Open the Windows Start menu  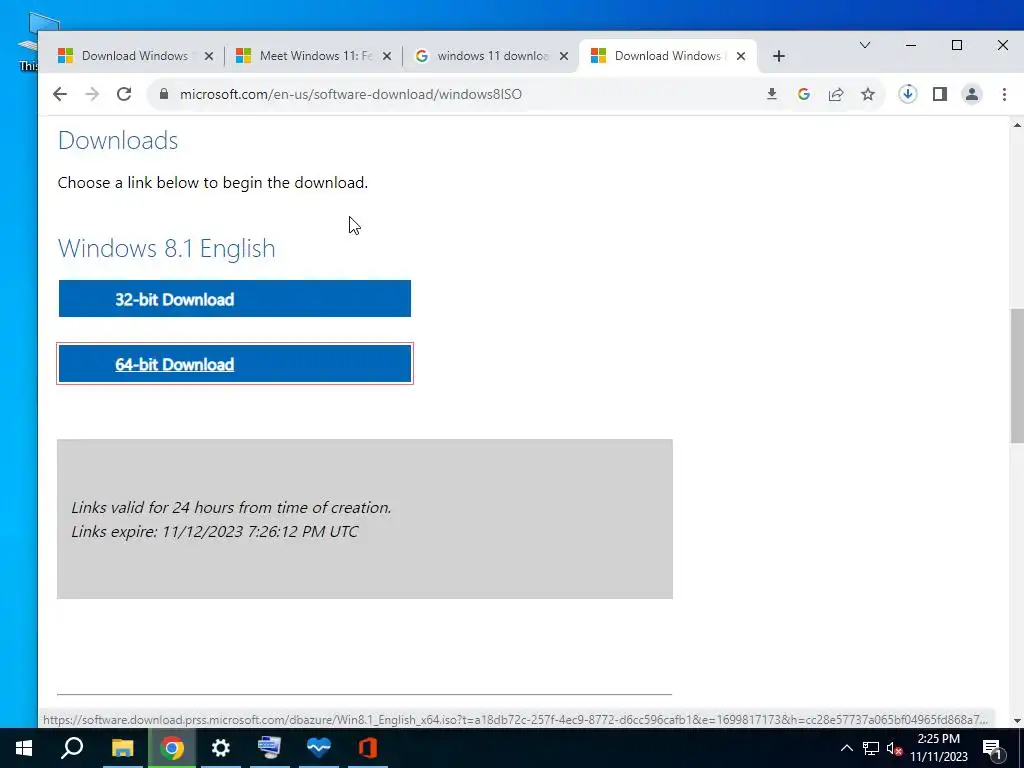24,748
